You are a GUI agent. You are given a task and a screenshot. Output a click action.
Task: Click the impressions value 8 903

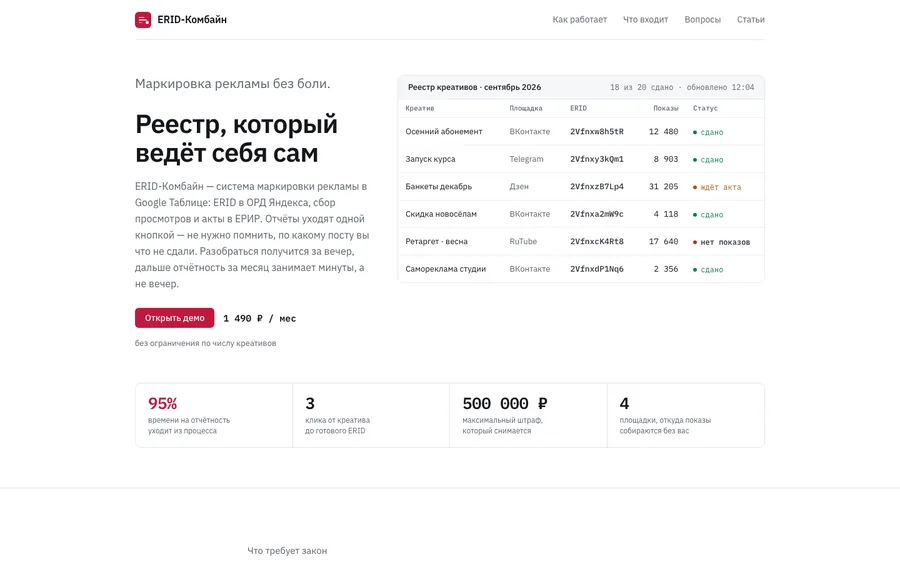tap(665, 159)
